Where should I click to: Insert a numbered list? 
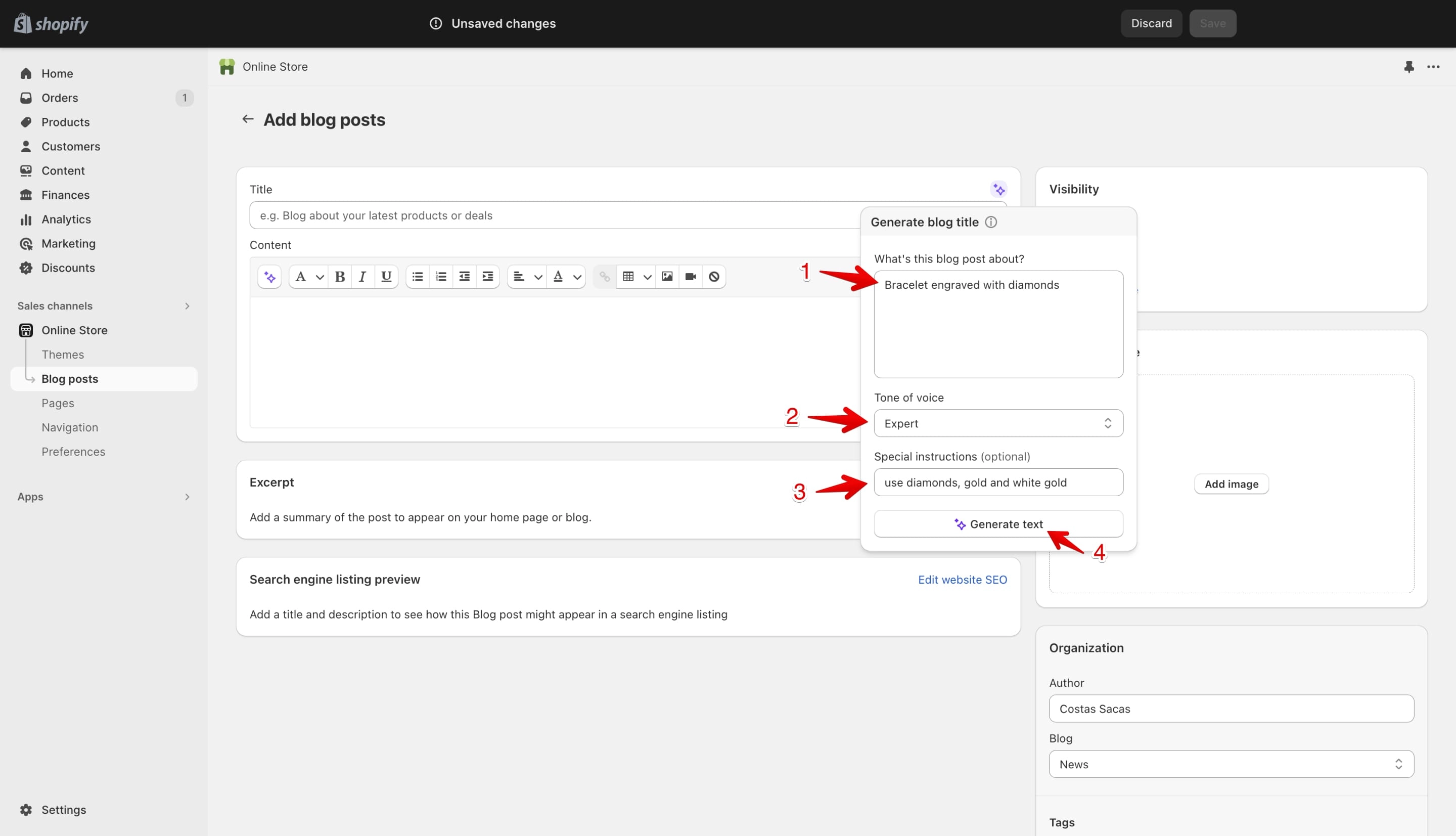tap(441, 277)
